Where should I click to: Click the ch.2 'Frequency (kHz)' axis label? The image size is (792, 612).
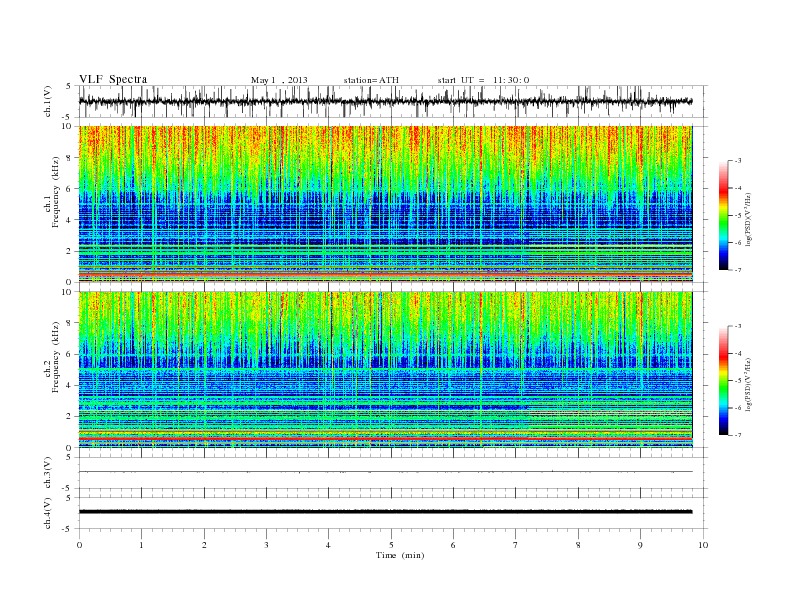click(55, 356)
